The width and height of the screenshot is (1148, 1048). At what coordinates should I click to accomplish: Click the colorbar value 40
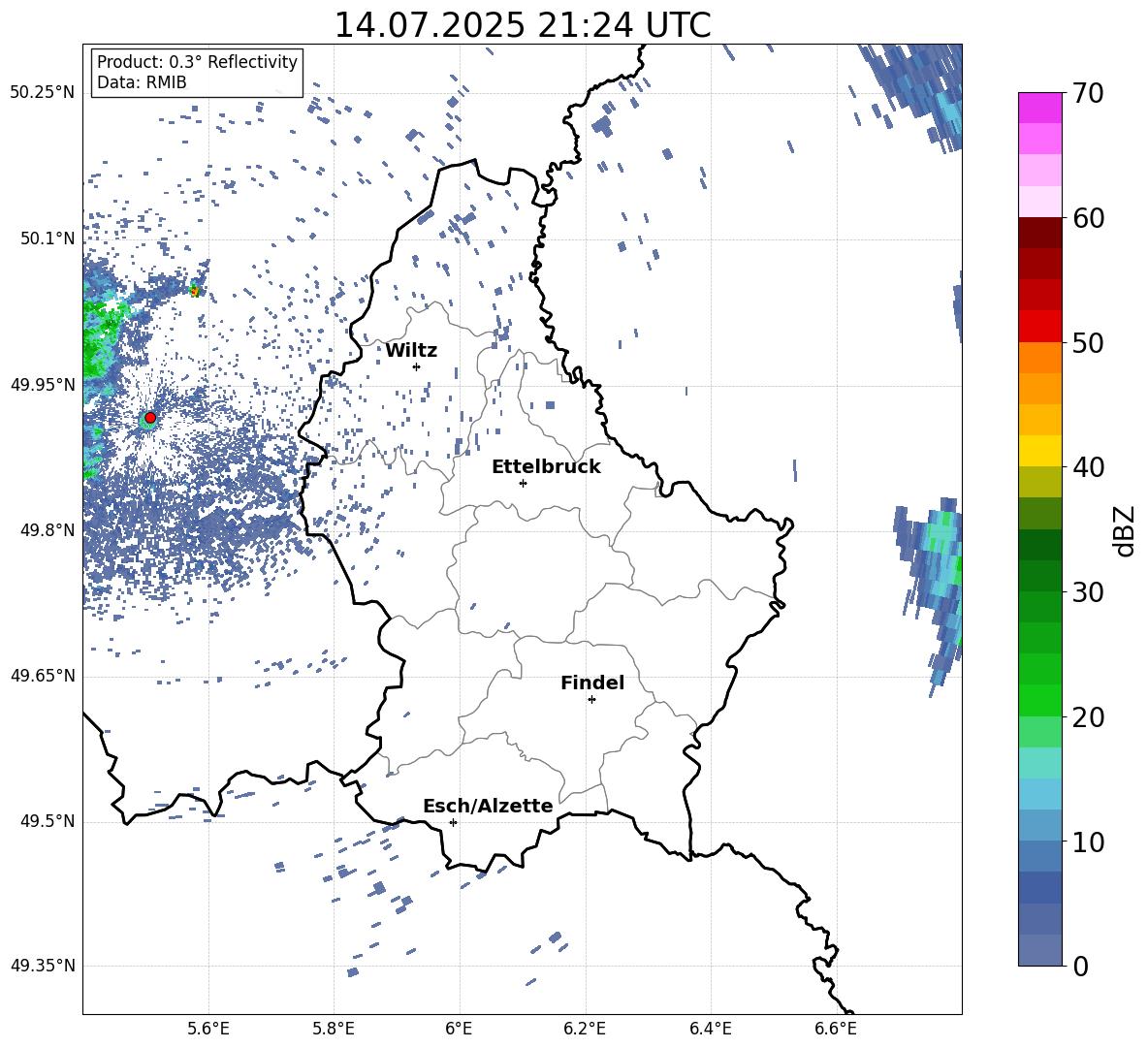1088,467
